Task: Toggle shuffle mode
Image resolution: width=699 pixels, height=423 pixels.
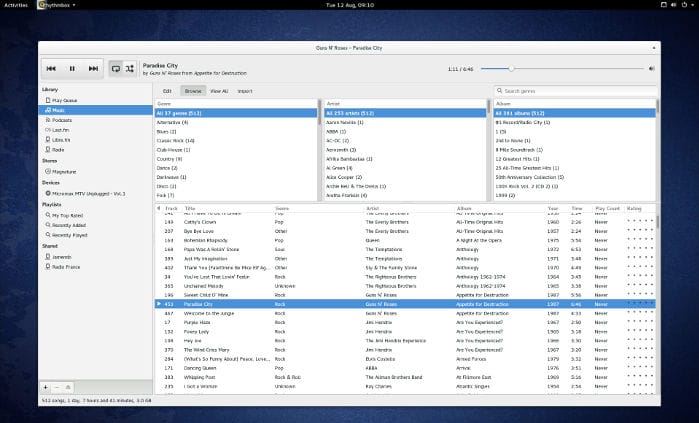Action: pos(130,69)
